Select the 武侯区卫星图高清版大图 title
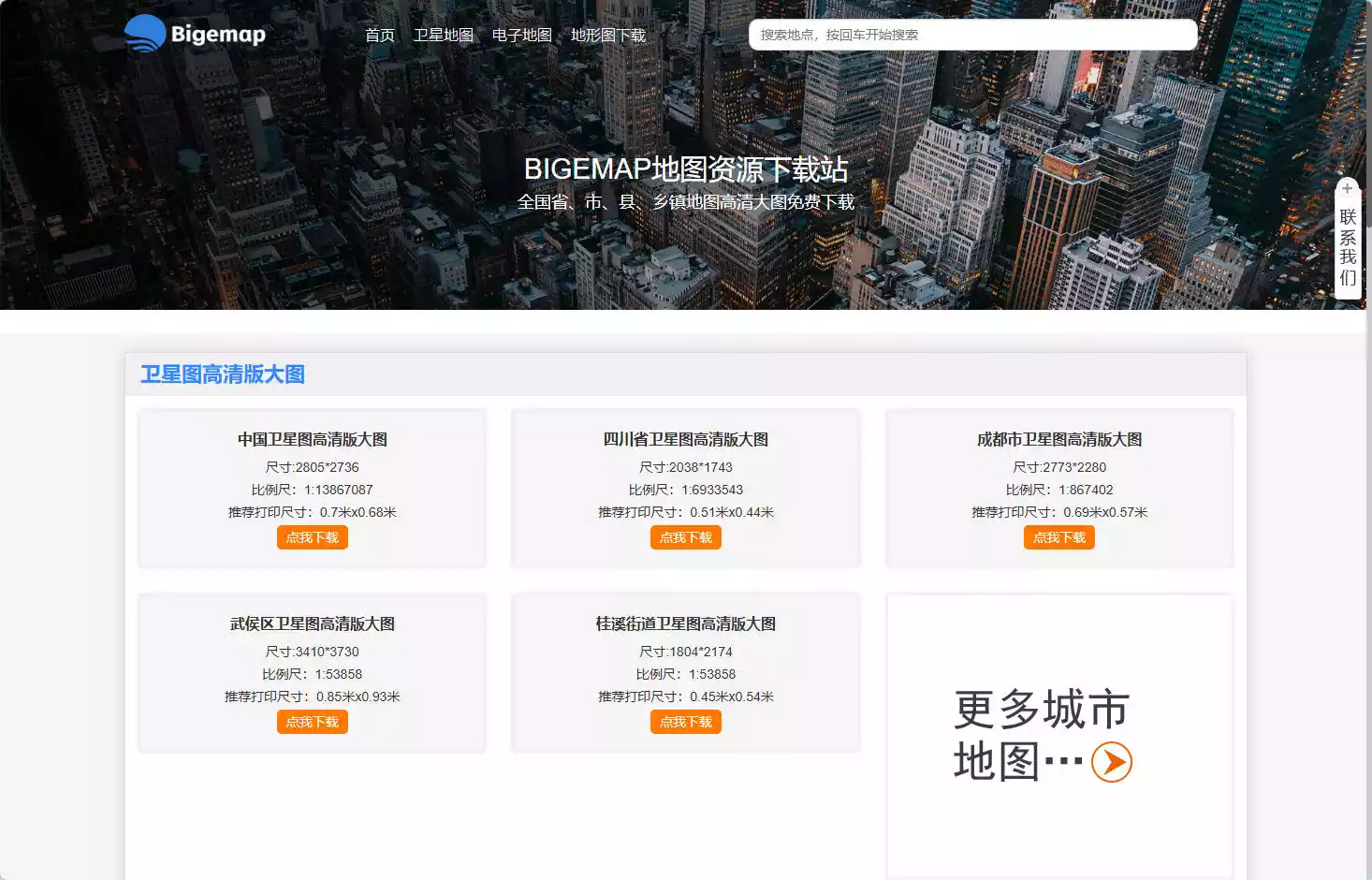1372x880 pixels. [313, 623]
